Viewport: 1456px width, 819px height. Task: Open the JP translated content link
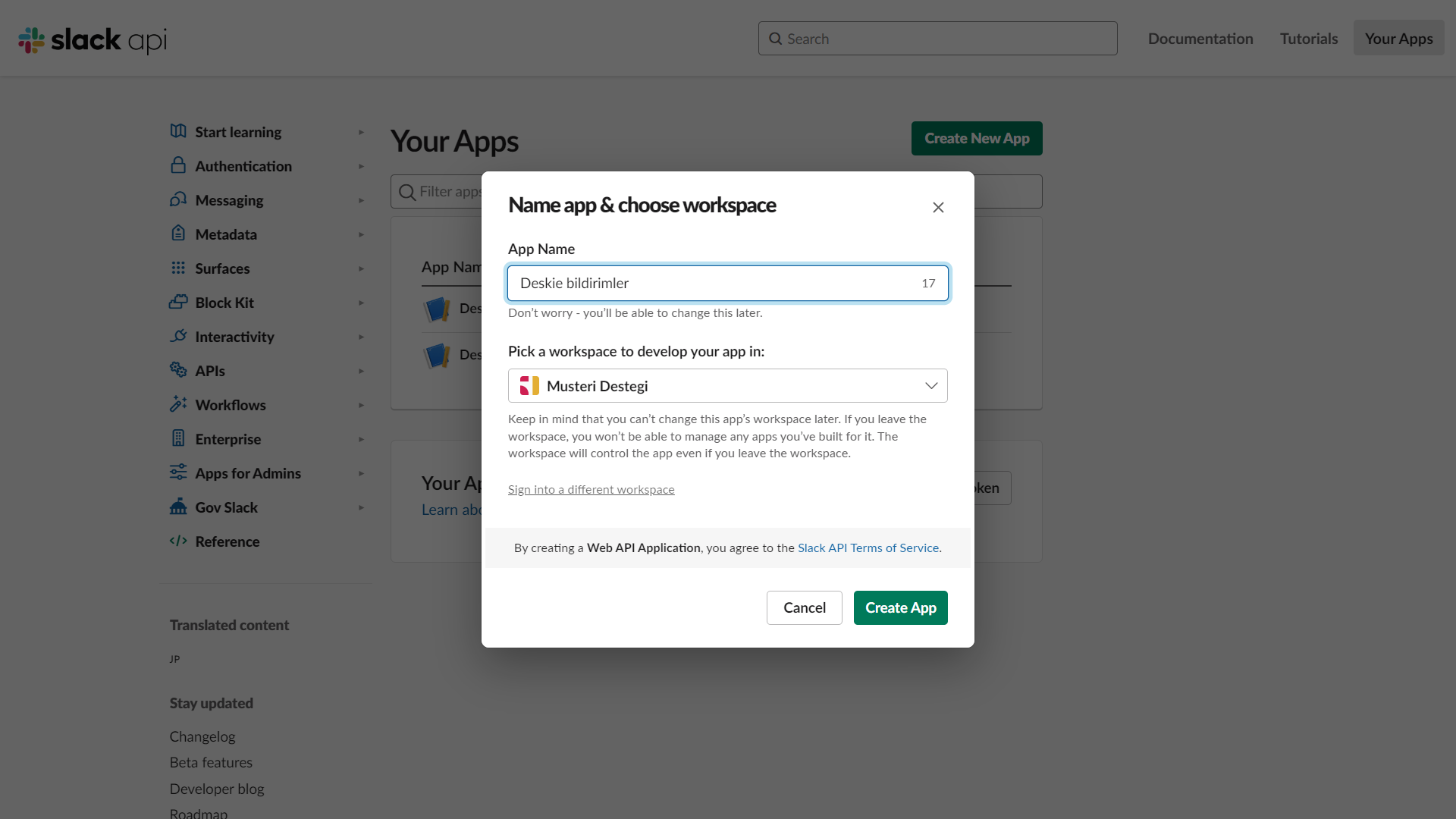click(x=174, y=659)
